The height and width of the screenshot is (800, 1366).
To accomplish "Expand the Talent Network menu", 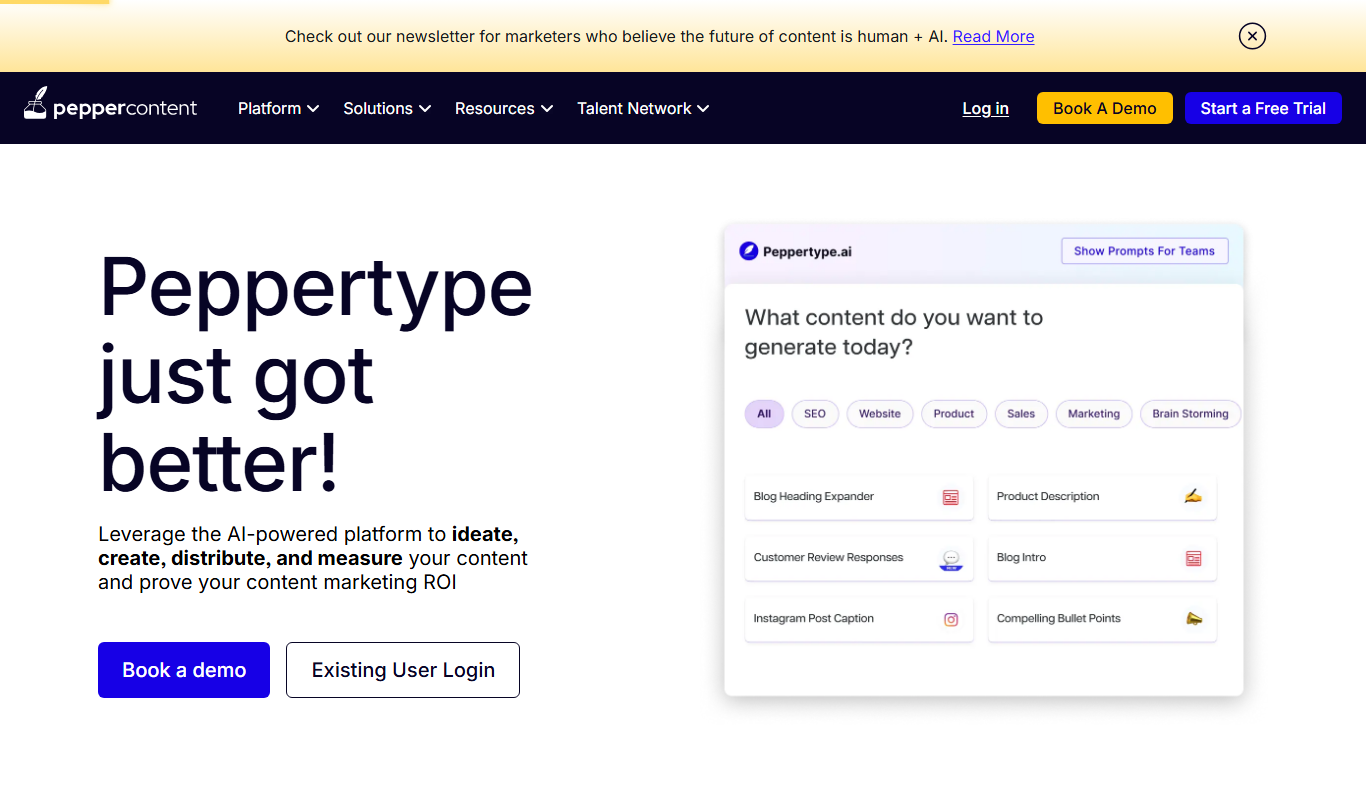I will pos(643,108).
